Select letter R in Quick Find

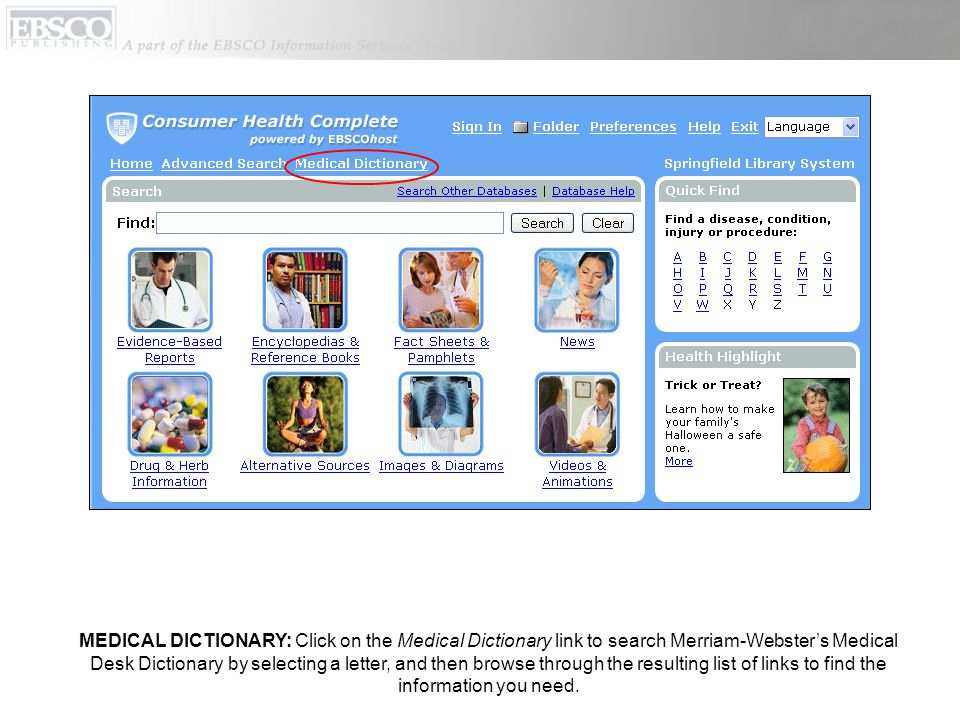pyautogui.click(x=752, y=289)
